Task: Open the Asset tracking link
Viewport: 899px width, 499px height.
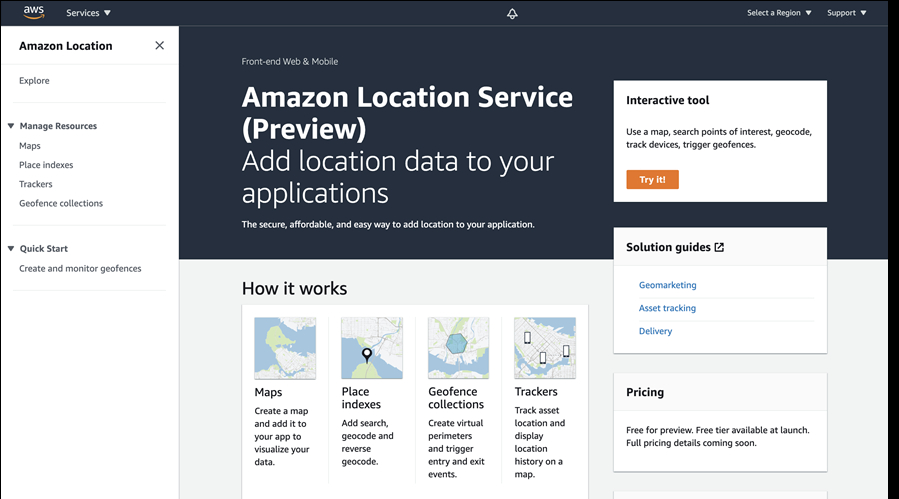Action: tap(667, 308)
